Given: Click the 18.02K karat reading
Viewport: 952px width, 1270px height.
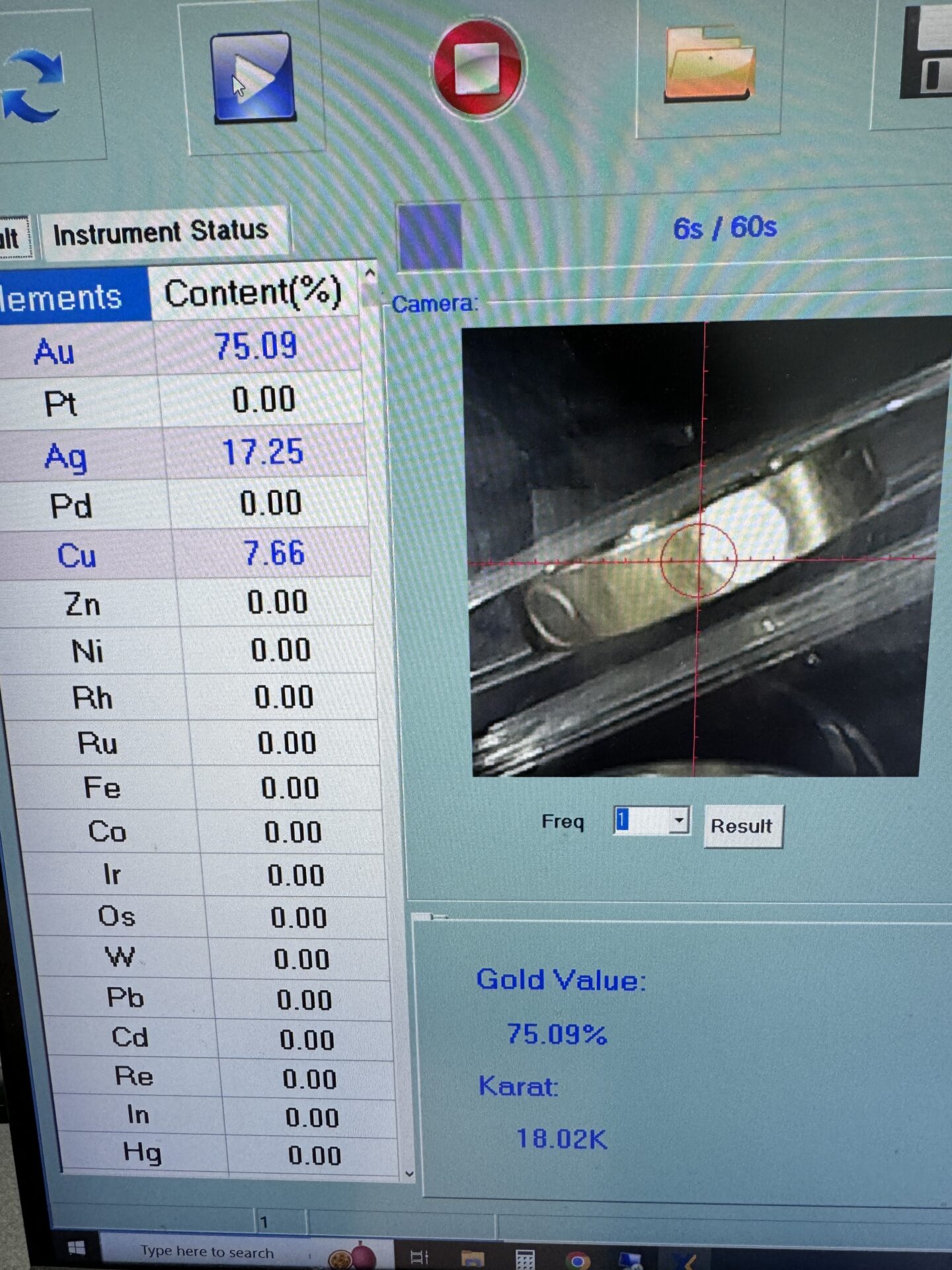Looking at the screenshot, I should coord(562,1138).
